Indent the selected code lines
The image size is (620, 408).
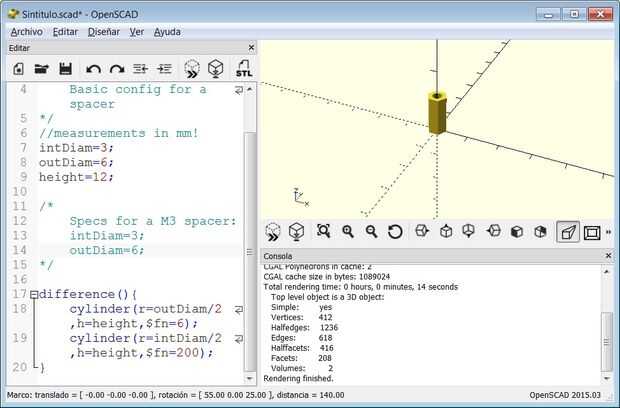[164, 69]
